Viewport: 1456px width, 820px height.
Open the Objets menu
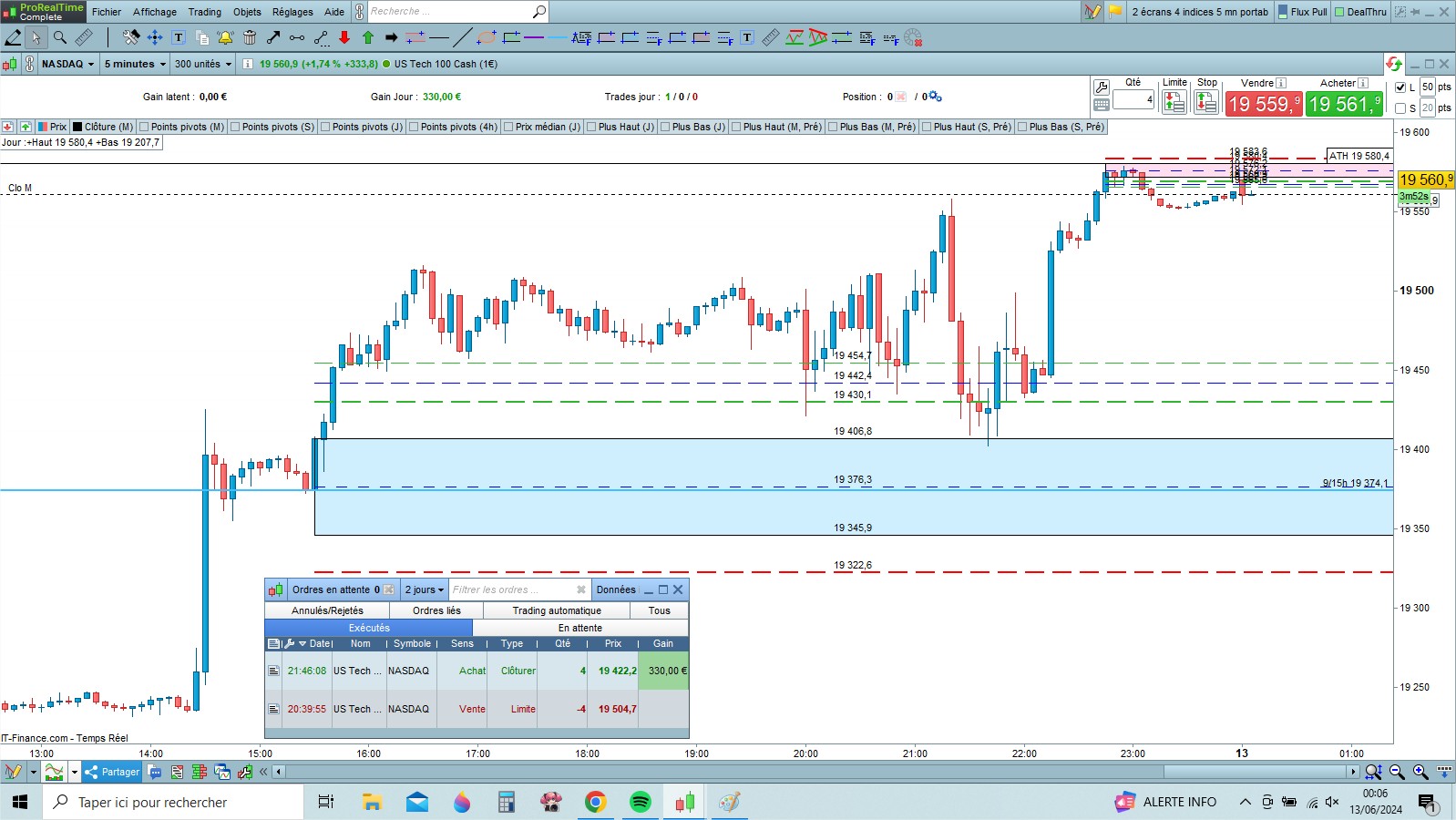(247, 12)
